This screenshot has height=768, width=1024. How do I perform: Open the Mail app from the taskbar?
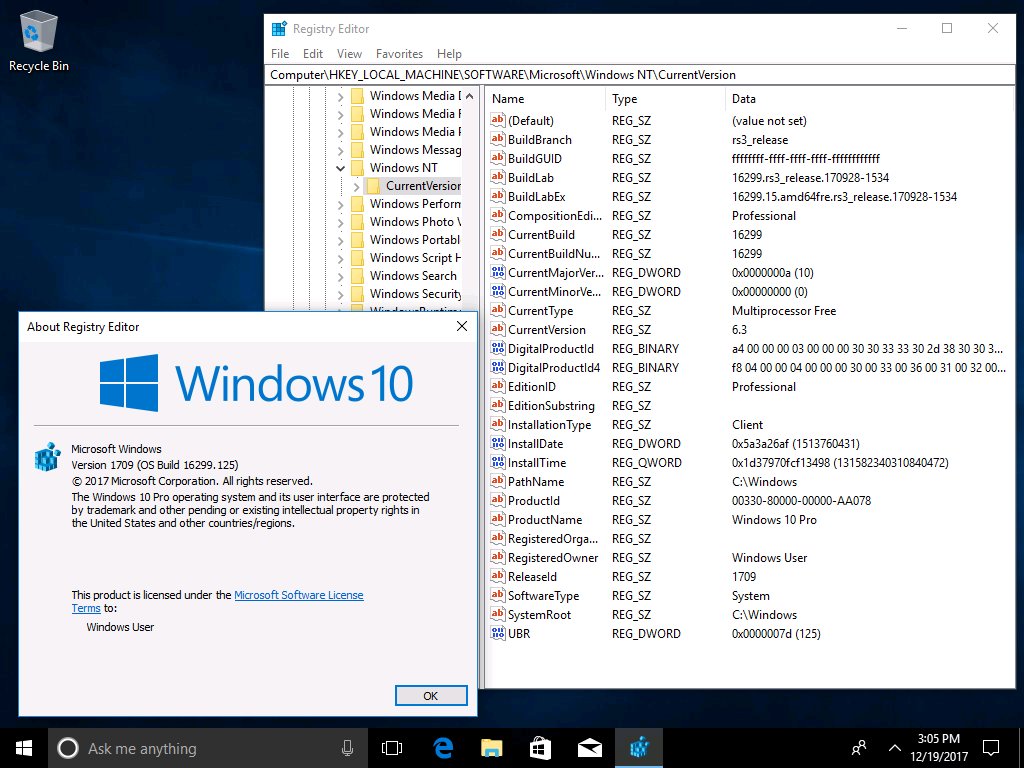click(x=590, y=748)
